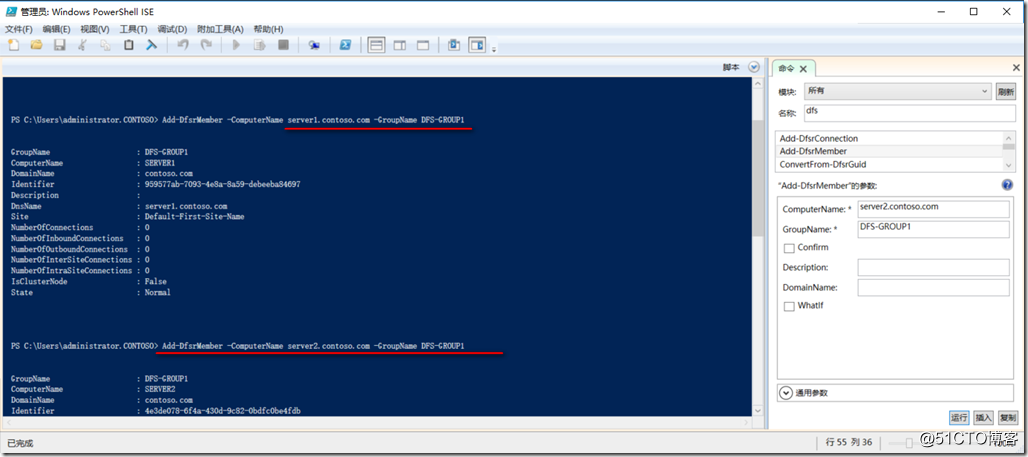Show the script pane on the right
The height and width of the screenshot is (457, 1028).
tap(400, 45)
